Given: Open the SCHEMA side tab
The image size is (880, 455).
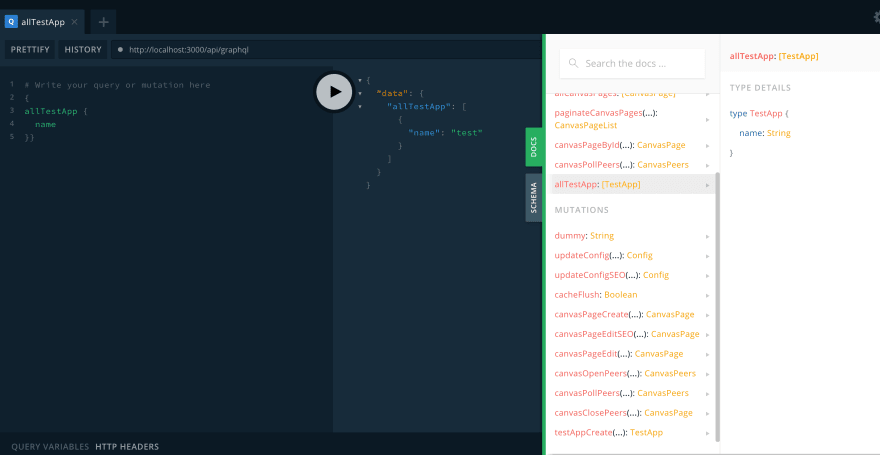Looking at the screenshot, I should (534, 197).
